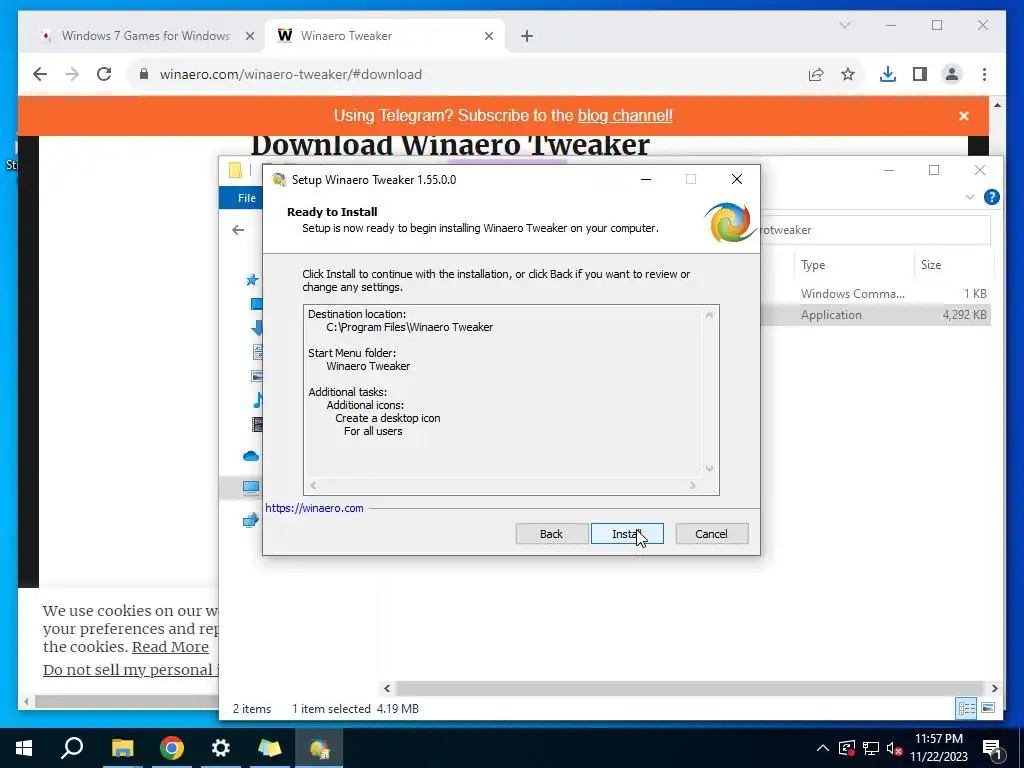The height and width of the screenshot is (768, 1024).
Task: Open Quick access star in Explorer sidebar
Action: pos(252,280)
